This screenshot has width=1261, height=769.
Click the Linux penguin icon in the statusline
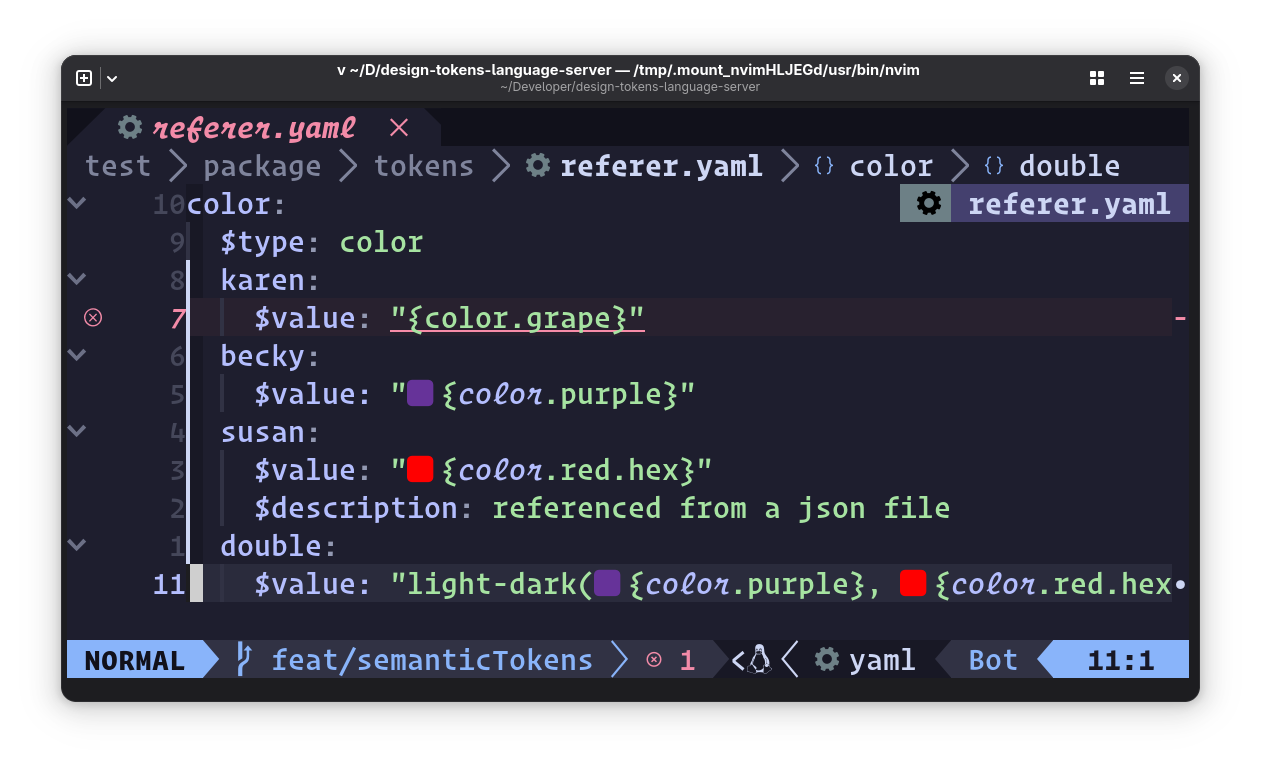758,659
